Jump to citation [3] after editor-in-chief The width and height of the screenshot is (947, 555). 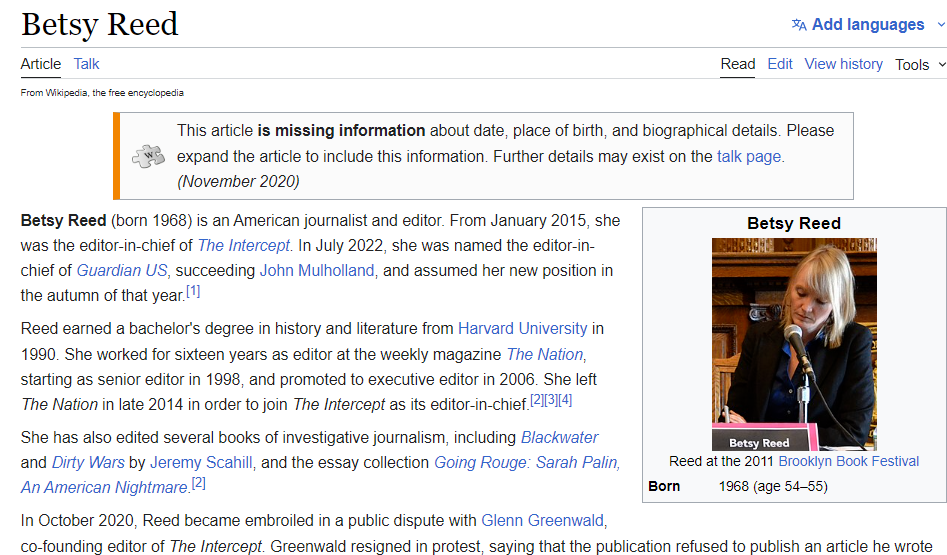pos(551,400)
